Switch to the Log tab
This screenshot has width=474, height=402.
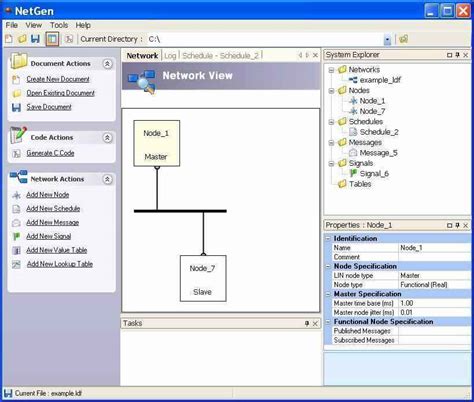tap(170, 56)
